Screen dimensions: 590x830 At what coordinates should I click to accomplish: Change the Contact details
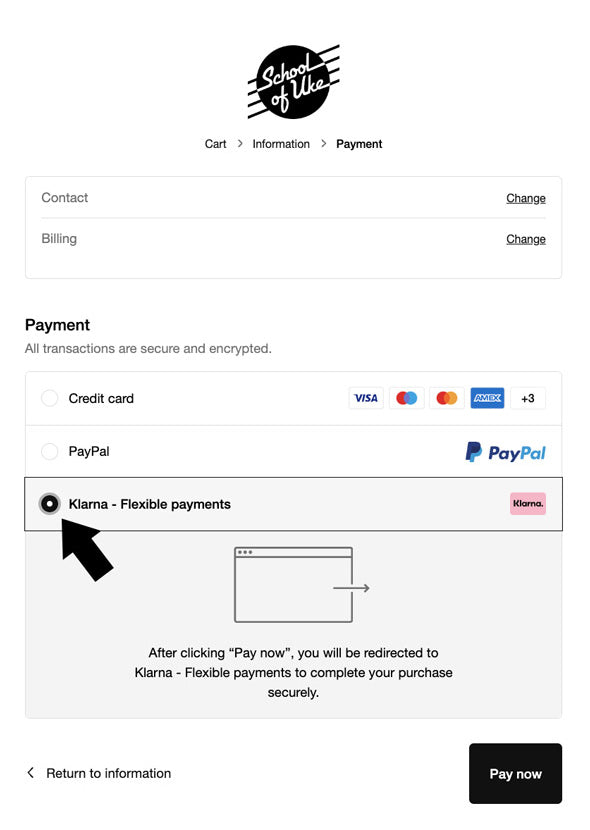525,199
